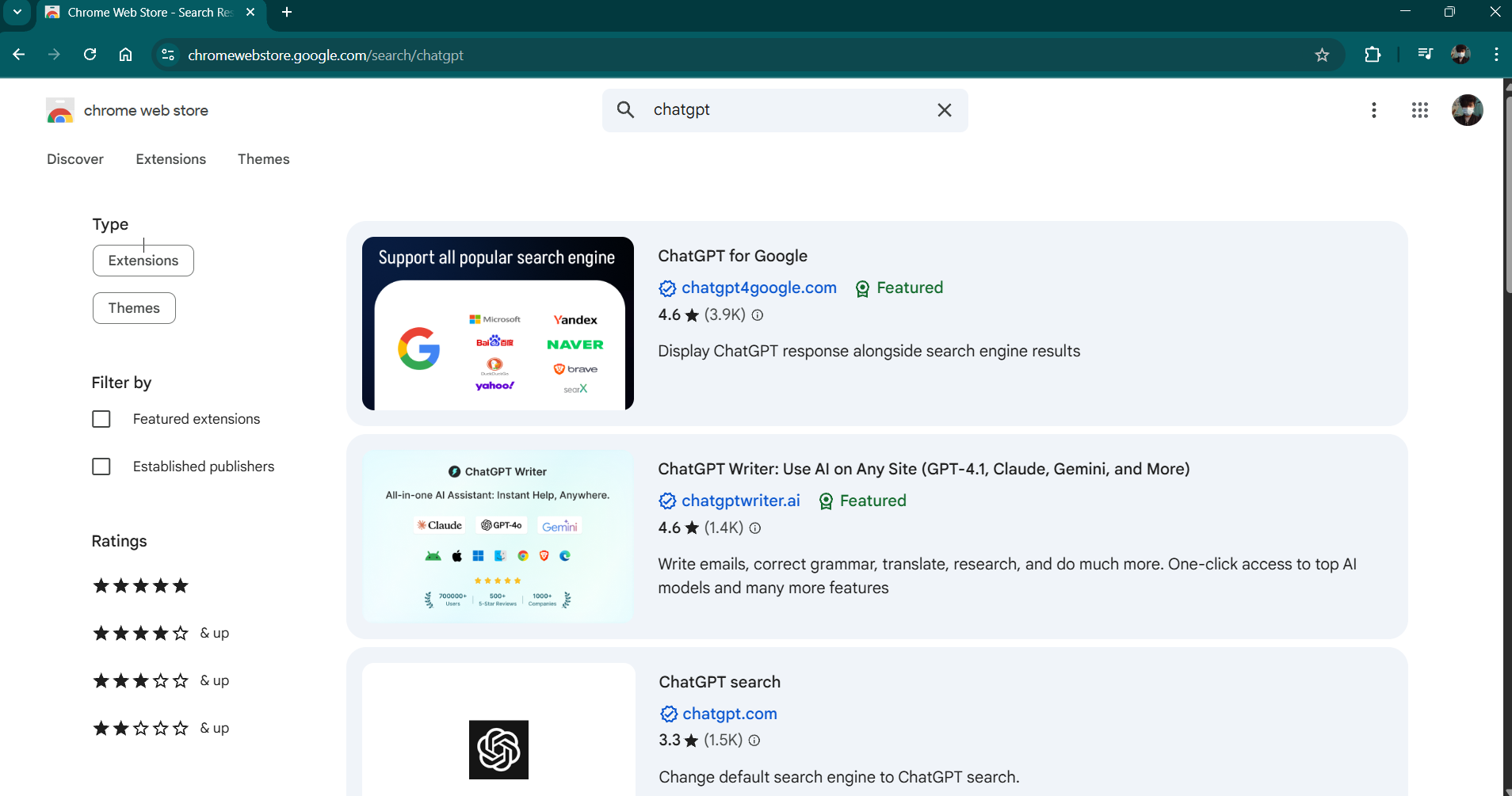Clear the chatgpt search query
Image resolution: width=1512 pixels, height=796 pixels.
click(945, 110)
